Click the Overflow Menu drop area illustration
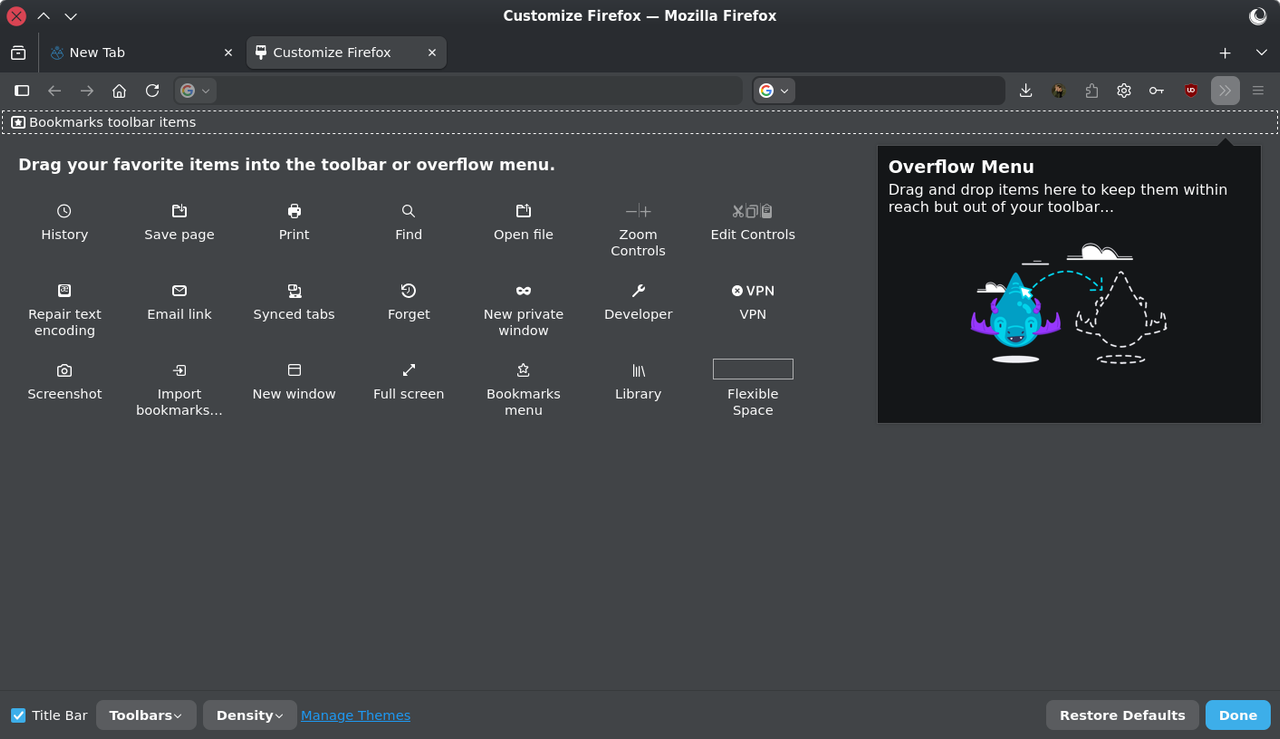Image resolution: width=1280 pixels, height=739 pixels. (1069, 302)
